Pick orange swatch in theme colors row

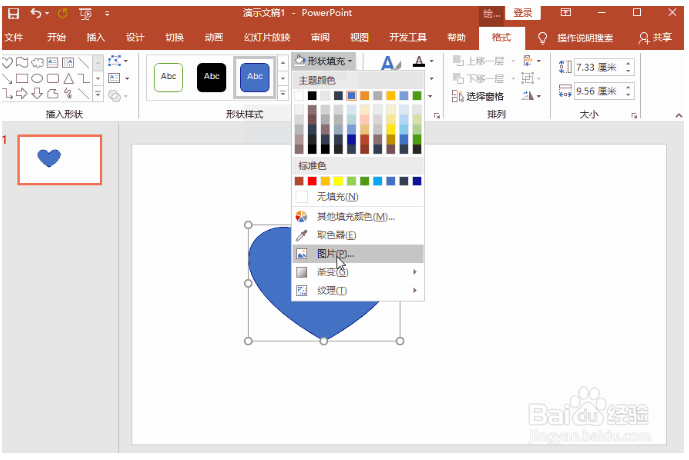(x=364, y=96)
